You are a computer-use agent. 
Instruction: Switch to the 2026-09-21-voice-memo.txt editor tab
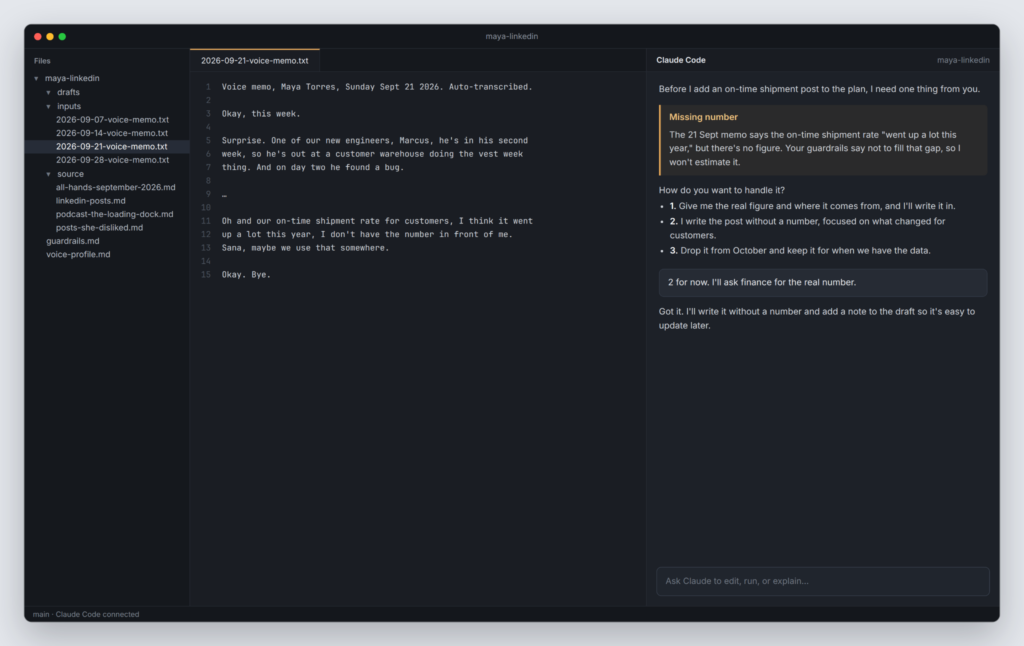point(255,61)
